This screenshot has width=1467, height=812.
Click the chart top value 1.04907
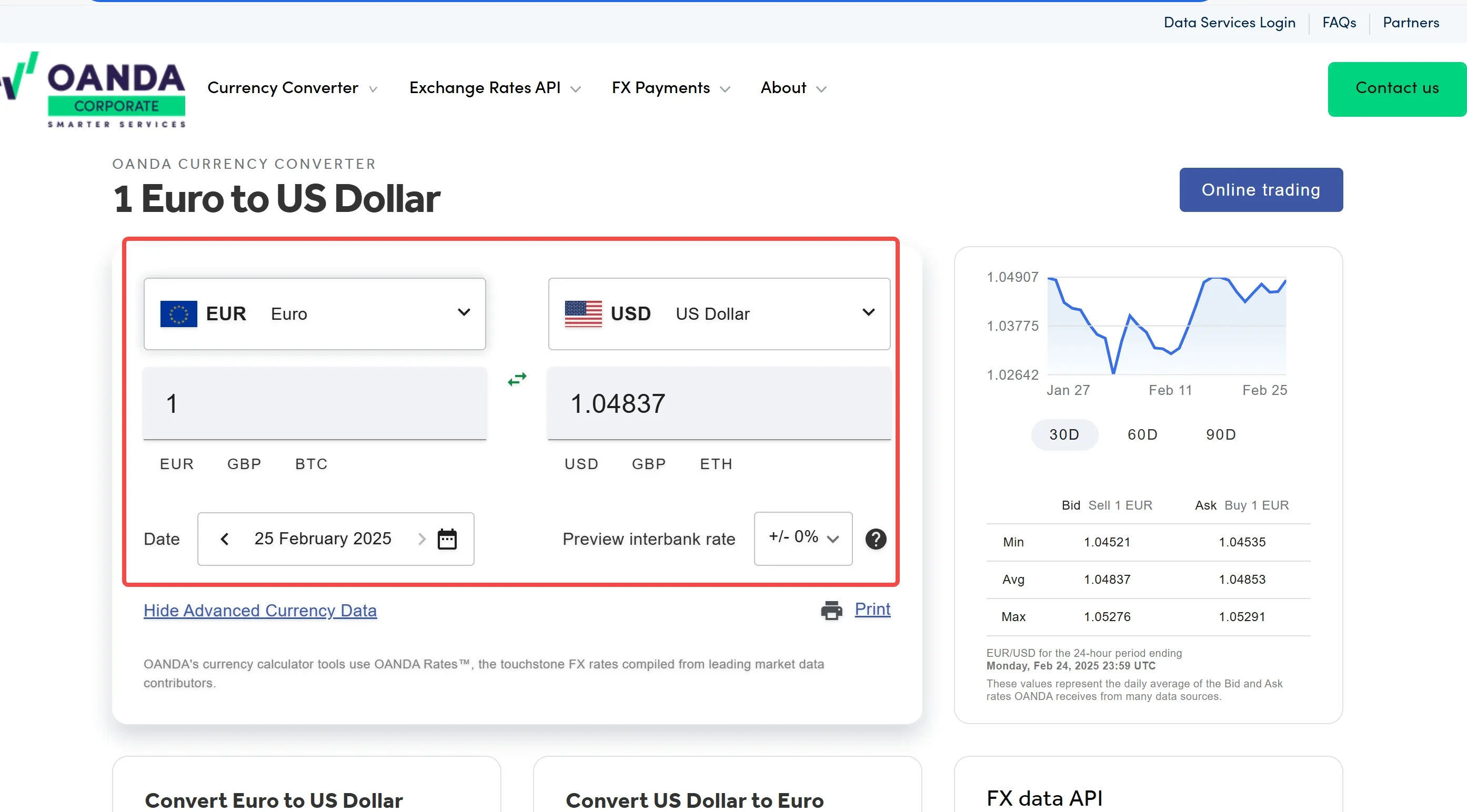(x=1012, y=277)
